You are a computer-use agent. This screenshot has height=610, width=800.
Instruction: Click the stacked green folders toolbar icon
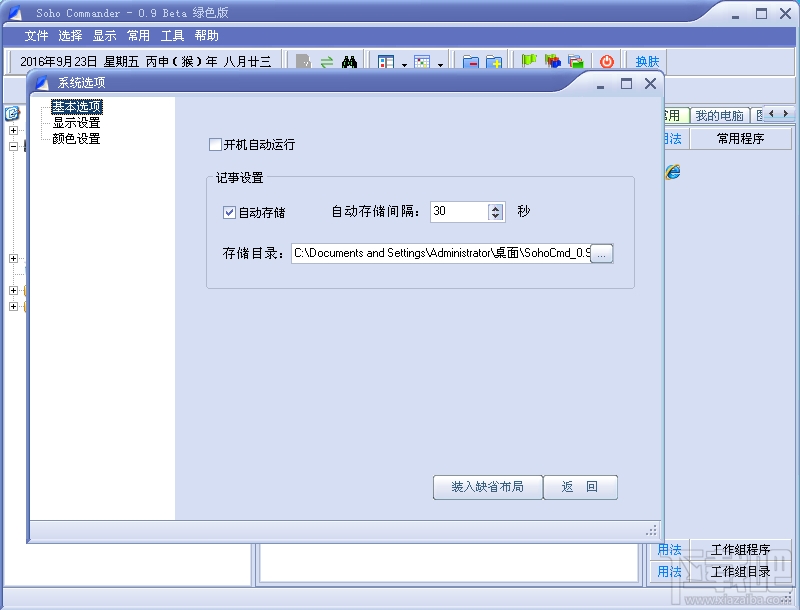pos(576,62)
